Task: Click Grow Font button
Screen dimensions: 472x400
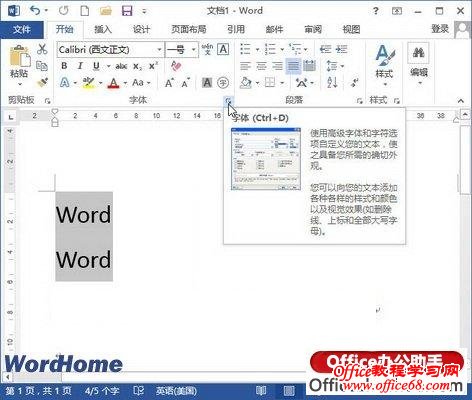Action: click(x=169, y=83)
